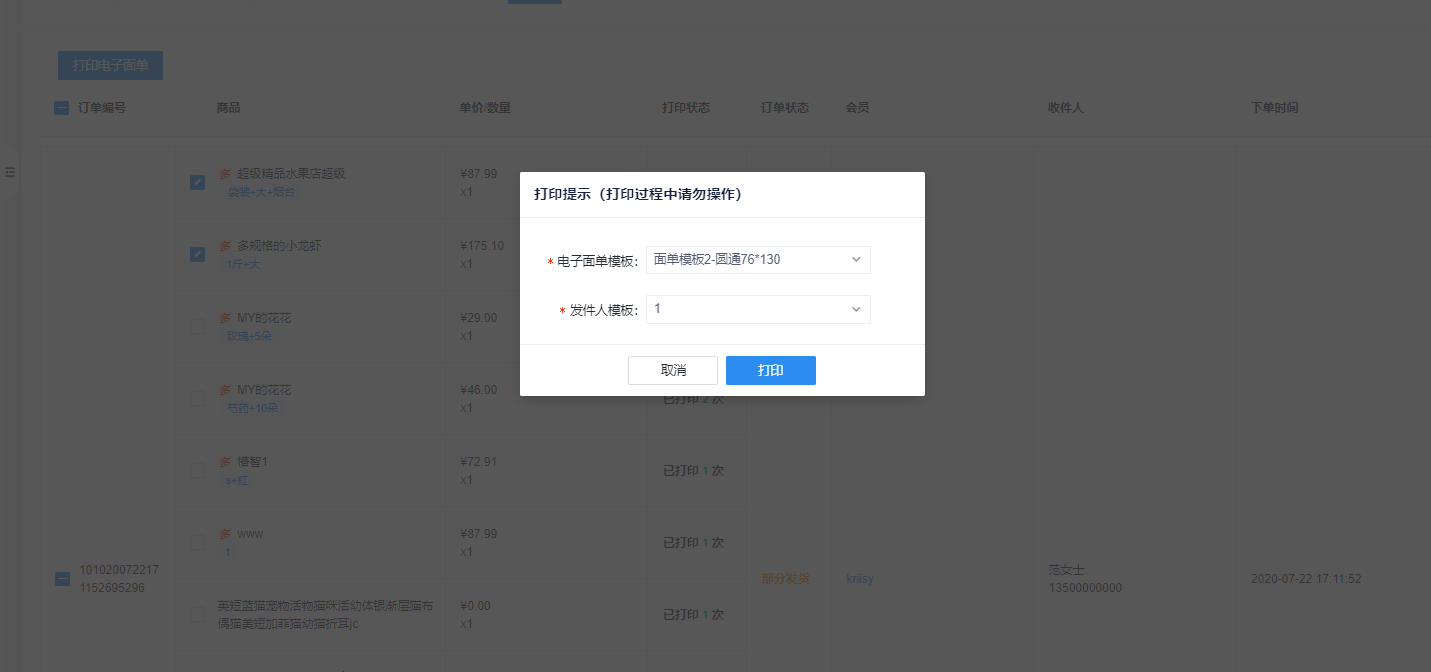Image resolution: width=1431 pixels, height=672 pixels.
Task: Click 已打印 1 次 in the 懵智1 row
Action: 694,470
